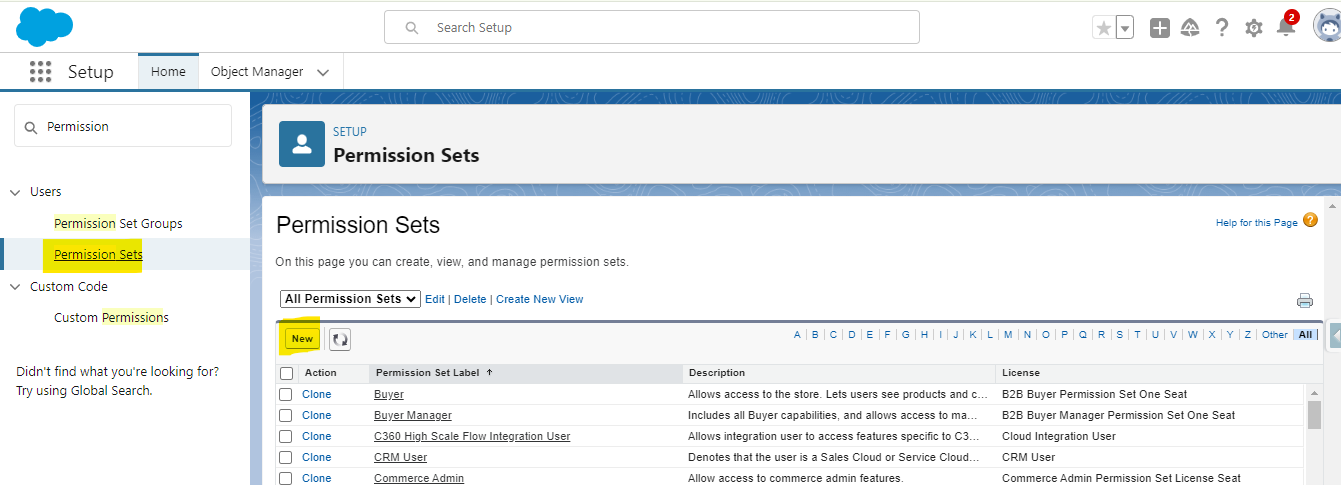This screenshot has height=485, width=1341.
Task: Tick the checkbox for the Buyer Manager row
Action: click(286, 415)
